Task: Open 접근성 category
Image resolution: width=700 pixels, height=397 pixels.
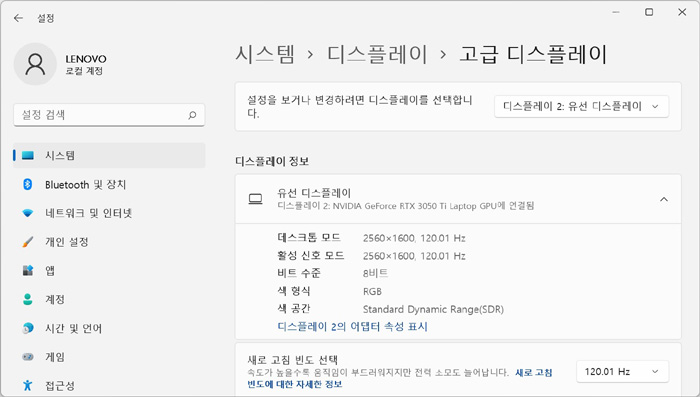Action: 109,385
